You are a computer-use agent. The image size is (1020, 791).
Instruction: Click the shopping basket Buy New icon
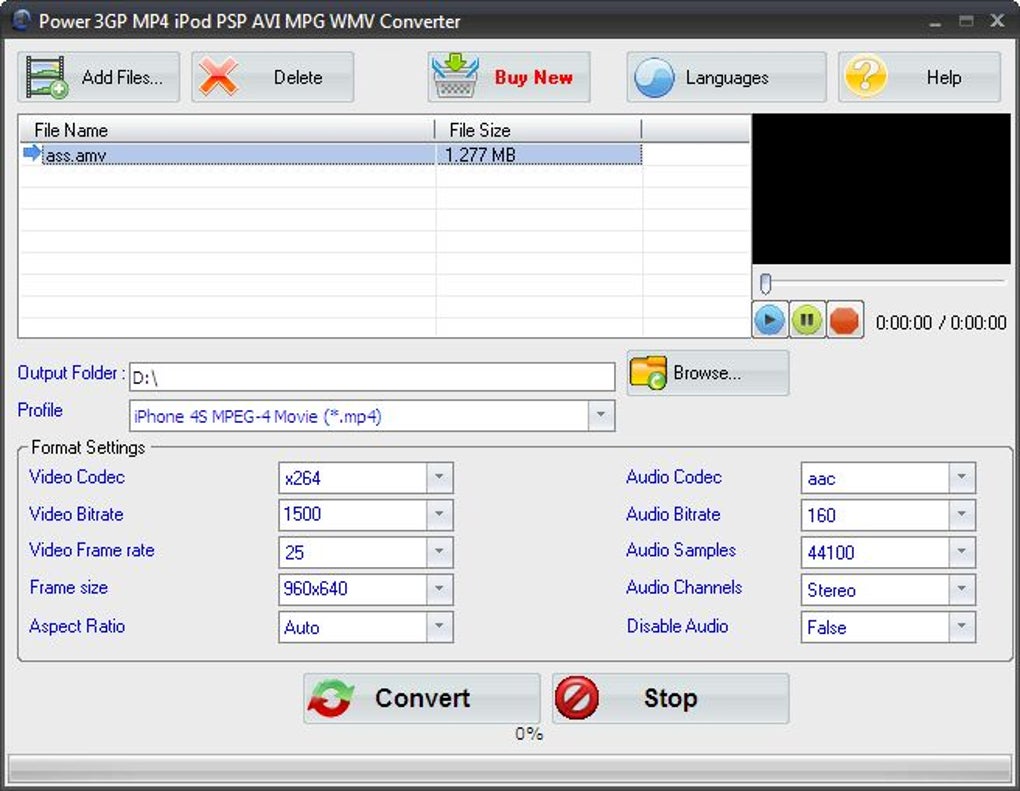point(455,77)
